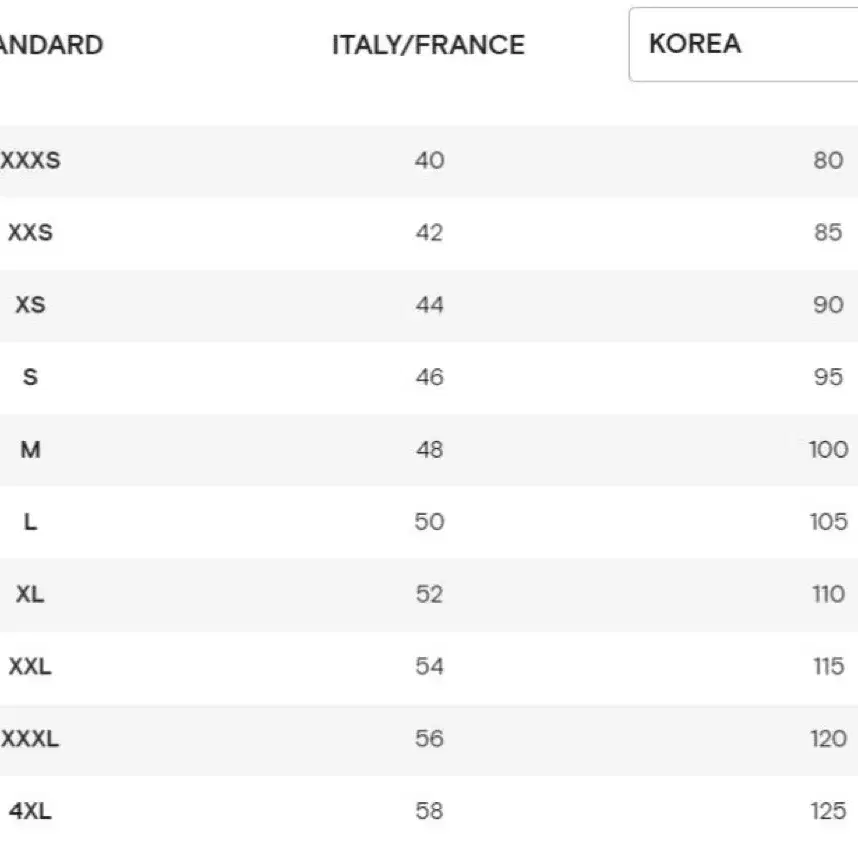The image size is (858, 858).
Task: Click Italy/France size 58 value
Action: (x=429, y=811)
